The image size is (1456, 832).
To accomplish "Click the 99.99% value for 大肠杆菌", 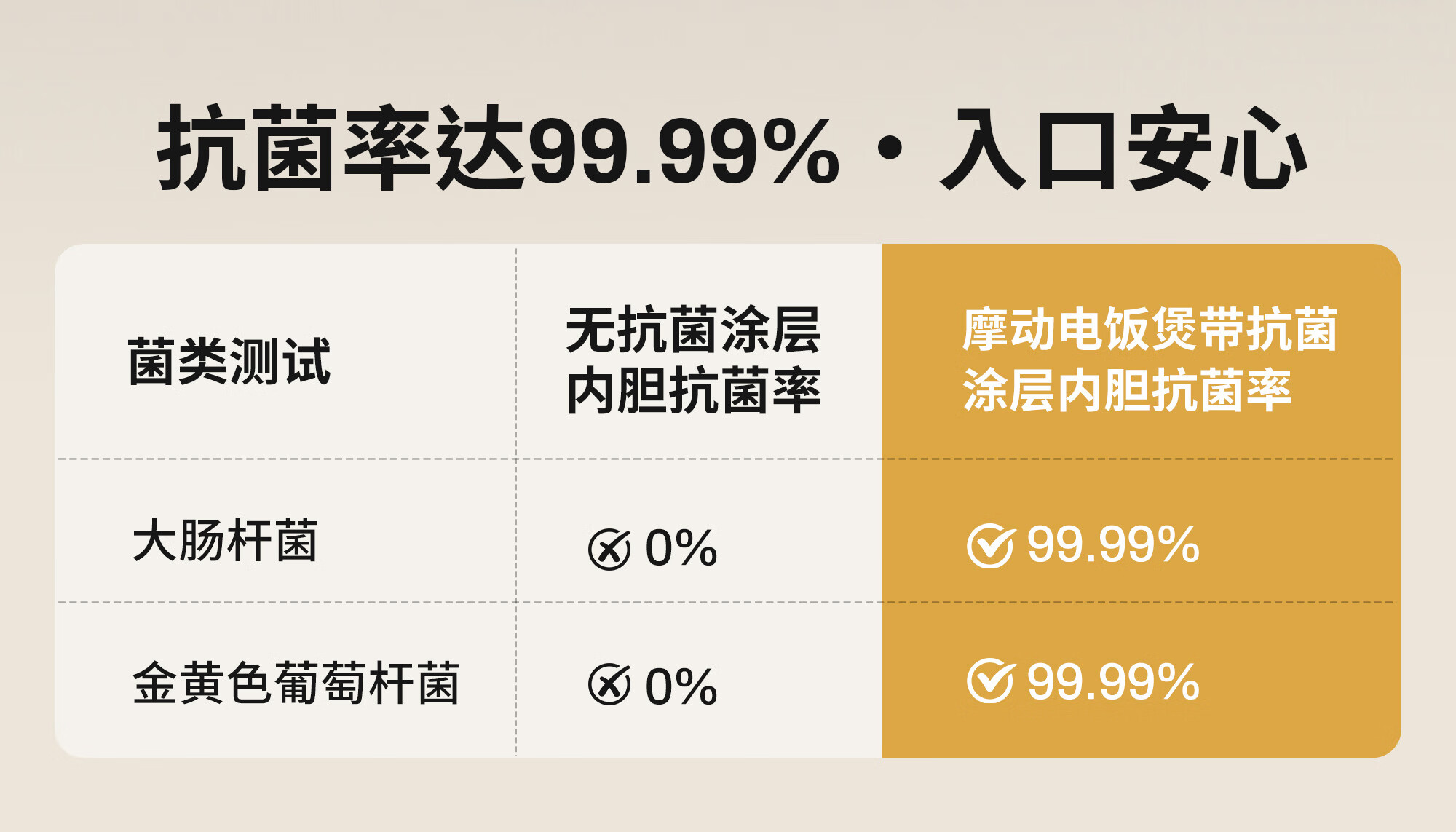I will (x=1113, y=544).
